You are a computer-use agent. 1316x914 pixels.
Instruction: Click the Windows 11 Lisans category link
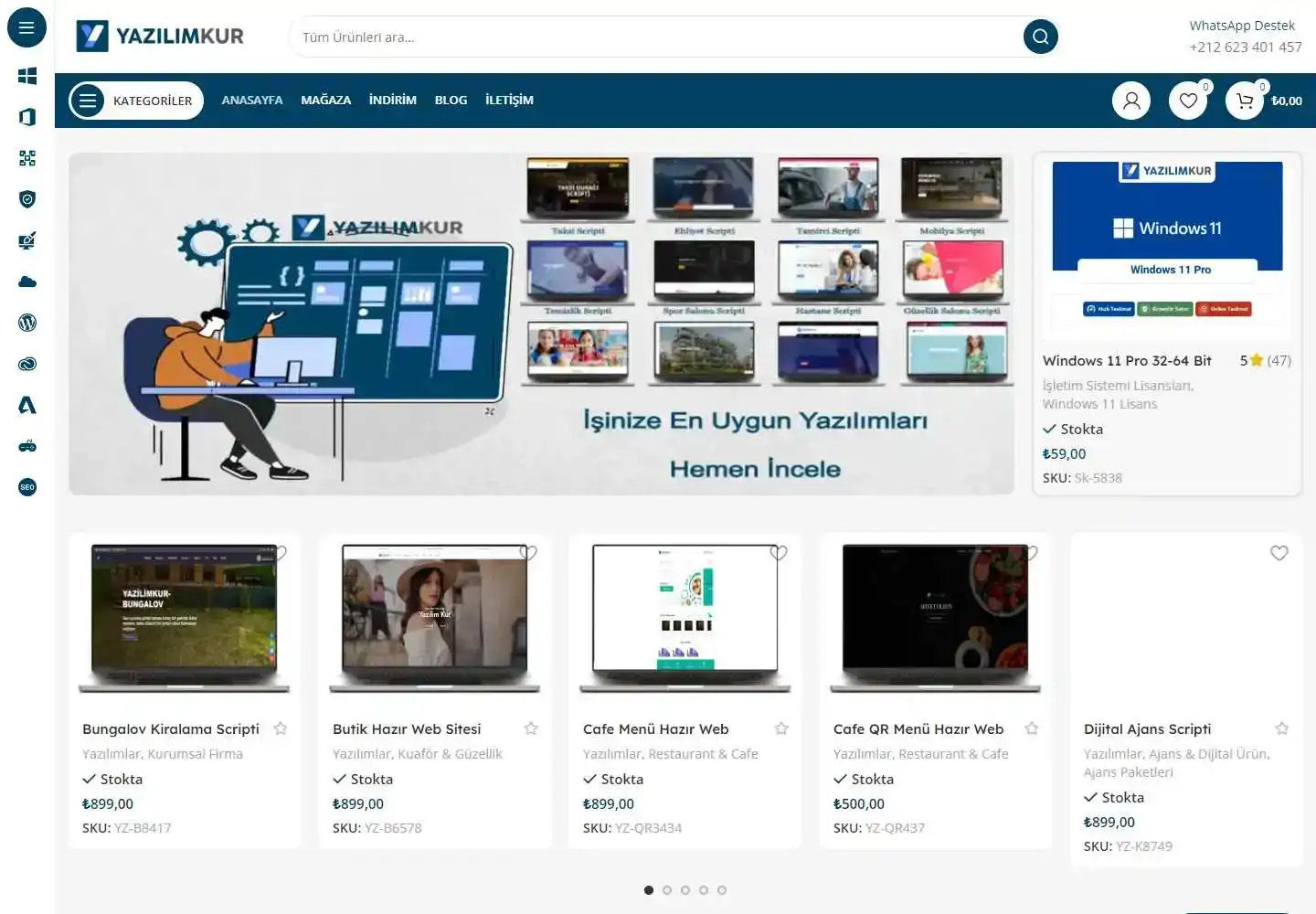pyautogui.click(x=1099, y=404)
